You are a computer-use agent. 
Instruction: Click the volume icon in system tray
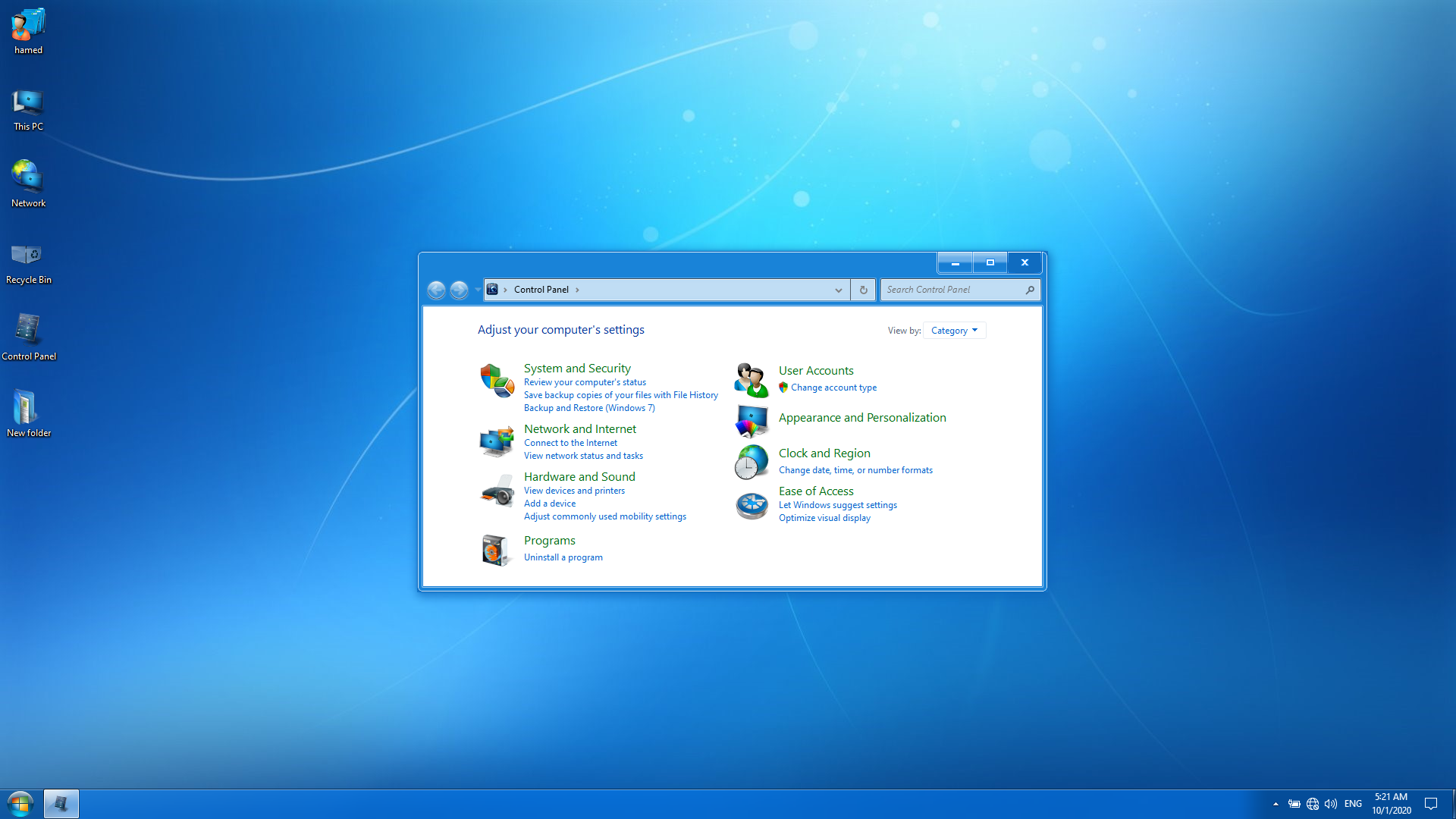[1330, 804]
